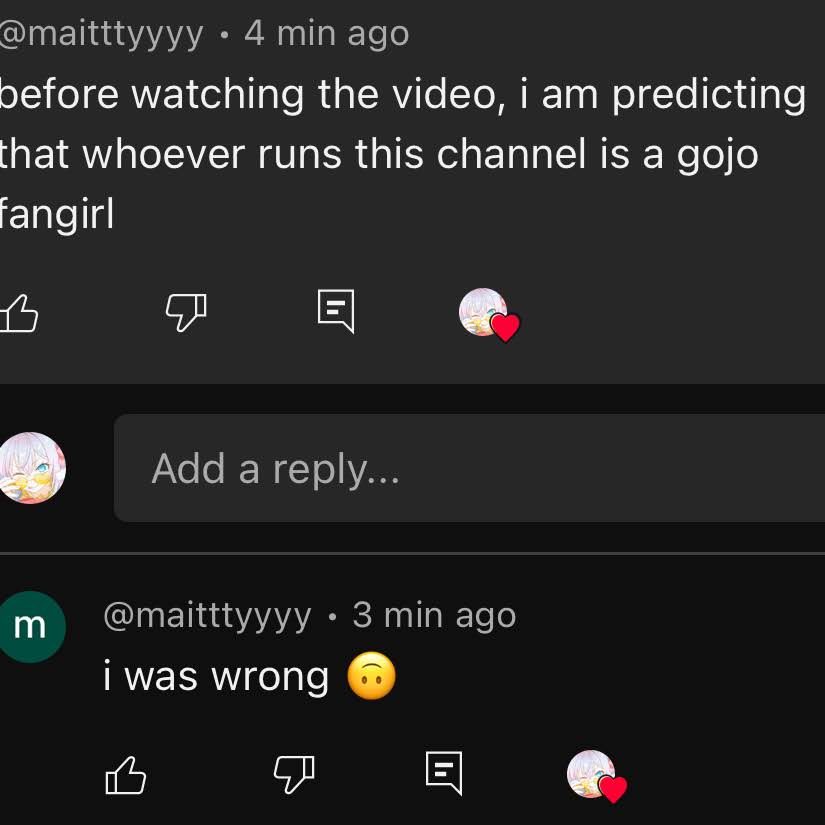Toggle creator heart on the top comment
825x825 pixels.
pos(488,314)
